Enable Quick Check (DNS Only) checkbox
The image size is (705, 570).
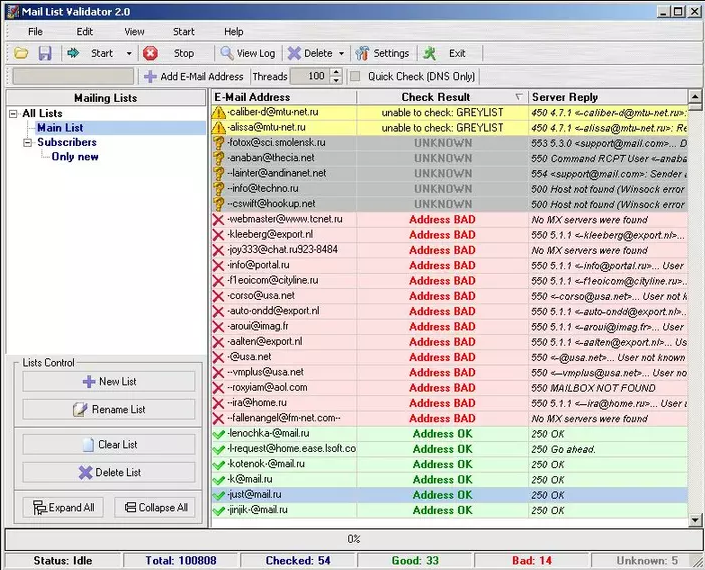(x=355, y=76)
